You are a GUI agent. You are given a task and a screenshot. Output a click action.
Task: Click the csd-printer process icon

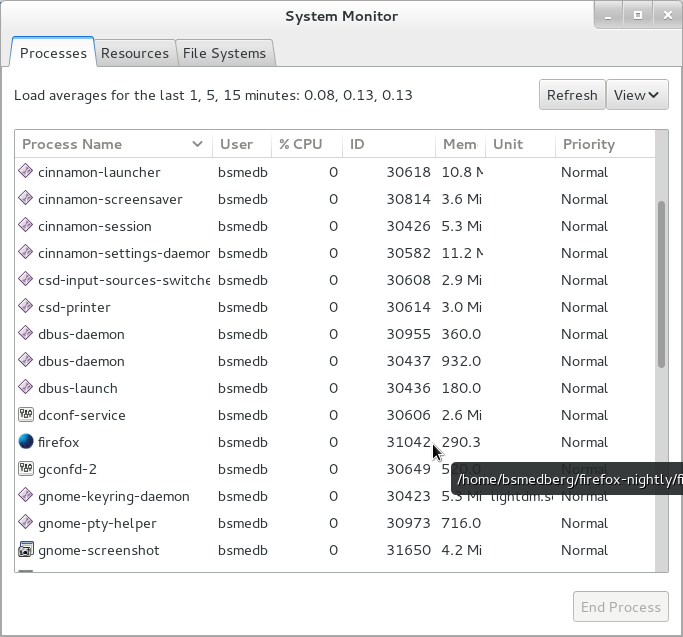tap(26, 306)
